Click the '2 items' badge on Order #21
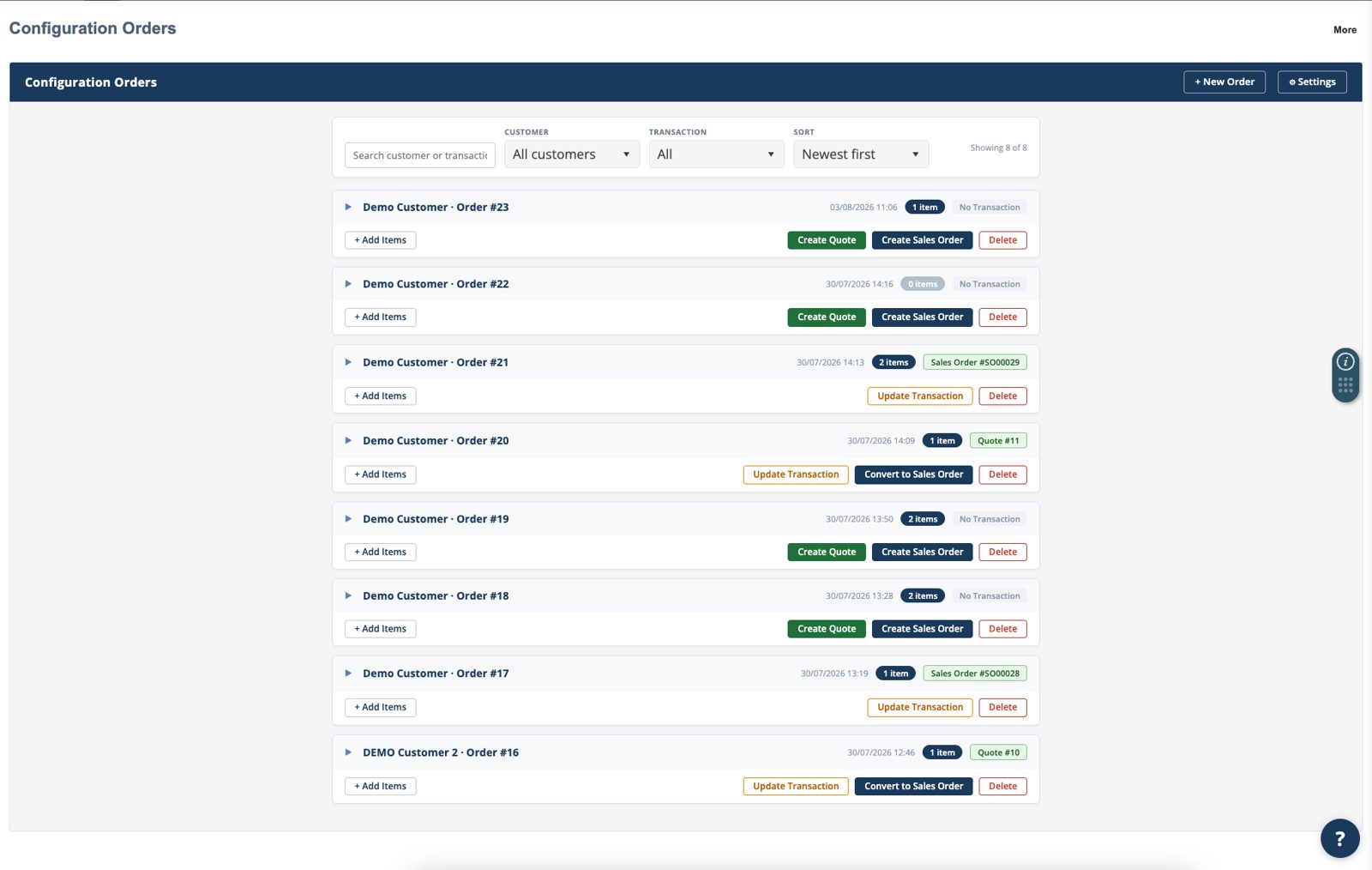Viewport: 1372px width, 870px height. coord(894,362)
